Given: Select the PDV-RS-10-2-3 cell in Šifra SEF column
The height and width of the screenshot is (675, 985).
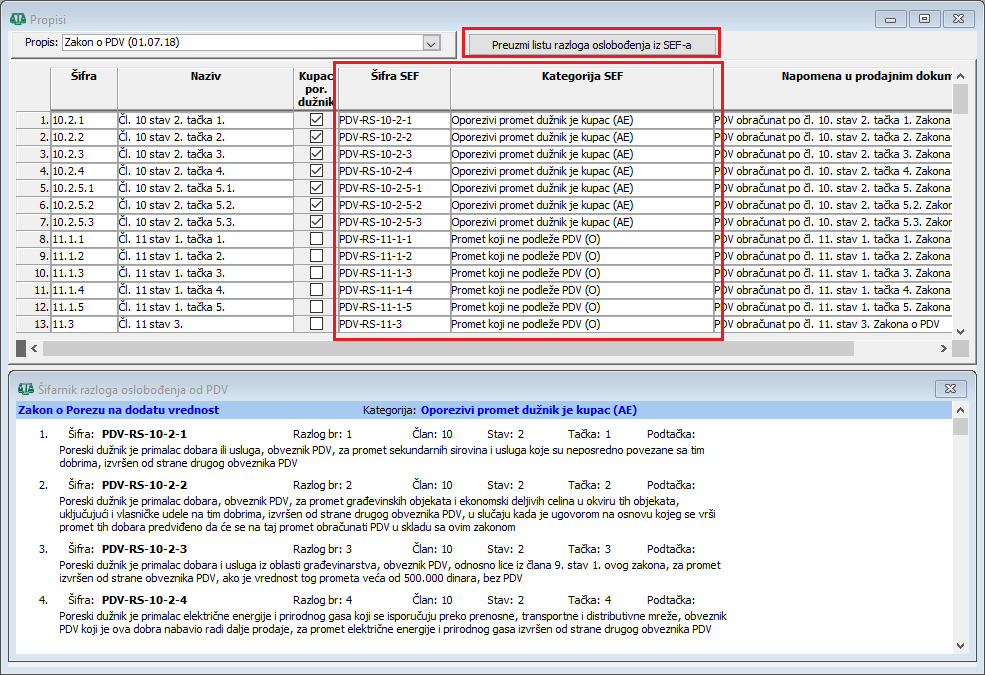Looking at the screenshot, I should [394, 154].
